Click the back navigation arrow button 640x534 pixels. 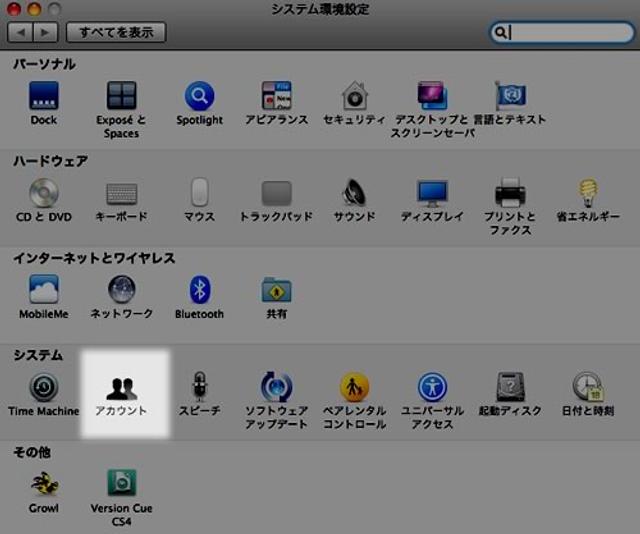(x=21, y=32)
